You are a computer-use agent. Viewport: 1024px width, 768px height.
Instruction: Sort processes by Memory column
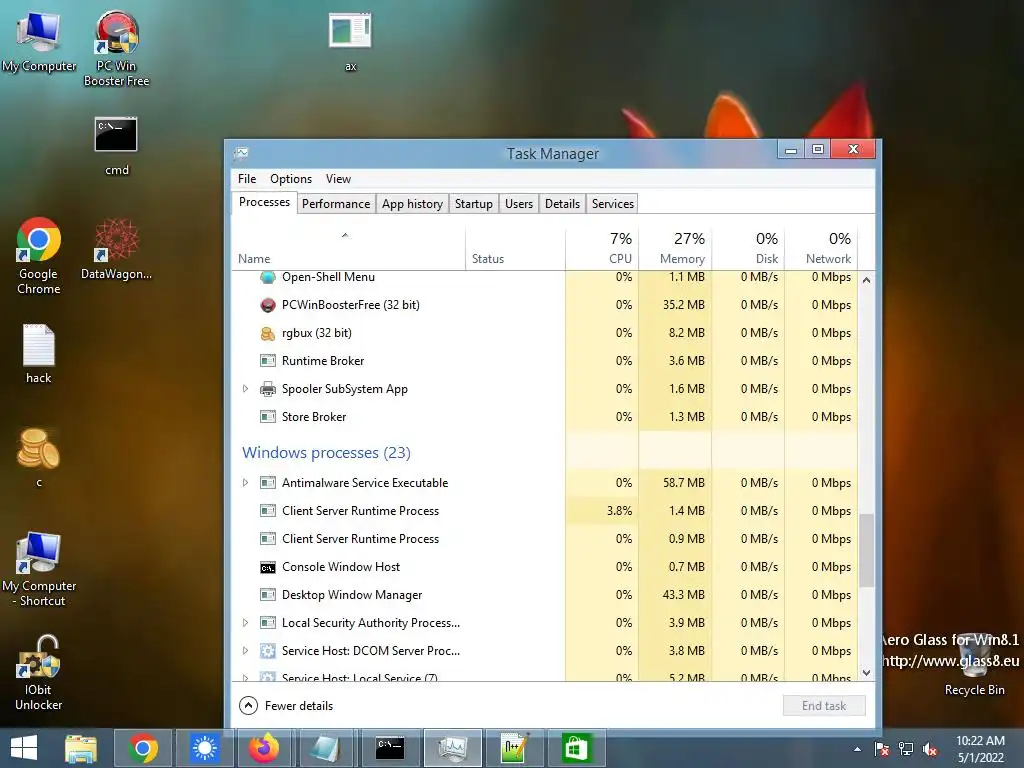coord(675,248)
